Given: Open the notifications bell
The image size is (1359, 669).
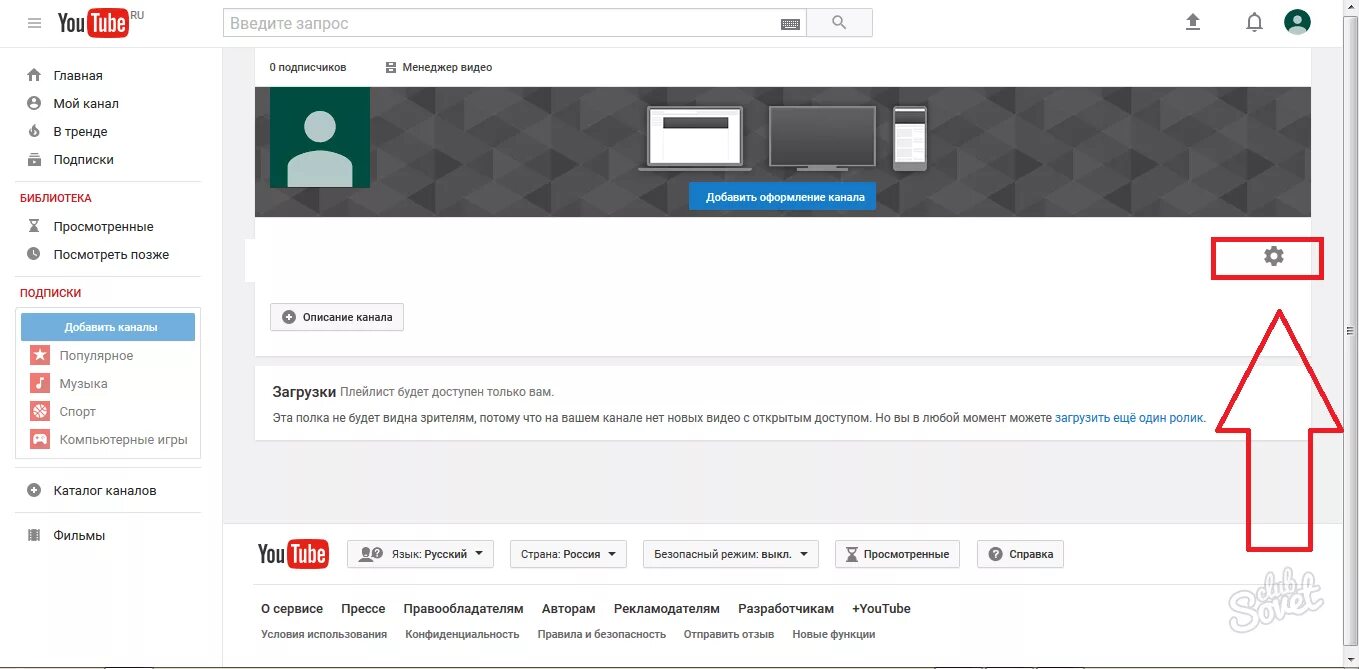Looking at the screenshot, I should tap(1254, 21).
